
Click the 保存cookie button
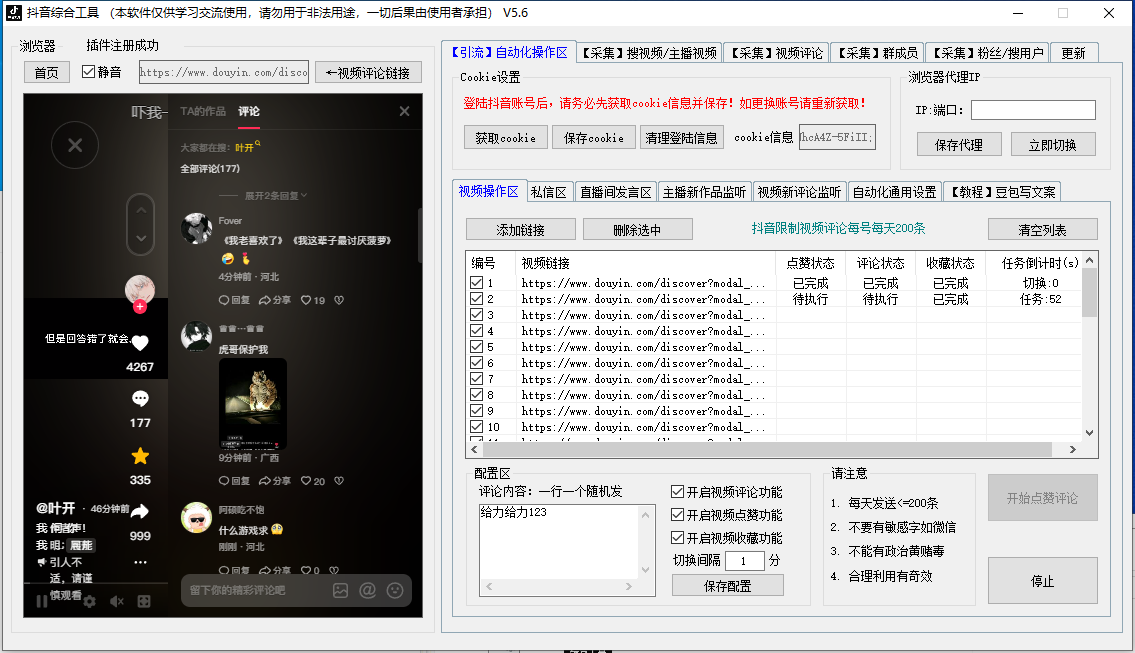[x=594, y=138]
